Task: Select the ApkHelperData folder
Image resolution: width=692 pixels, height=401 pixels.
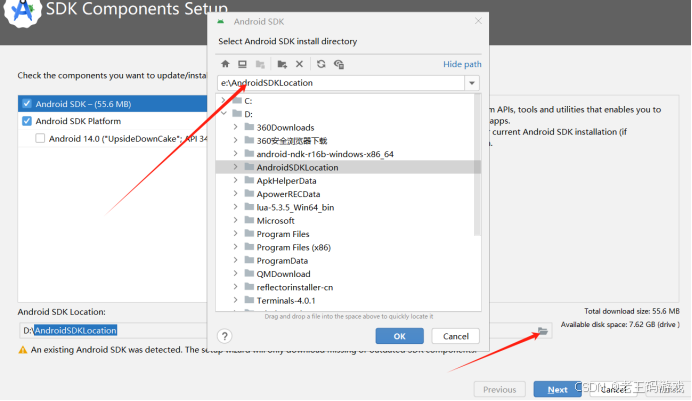Action: point(286,181)
